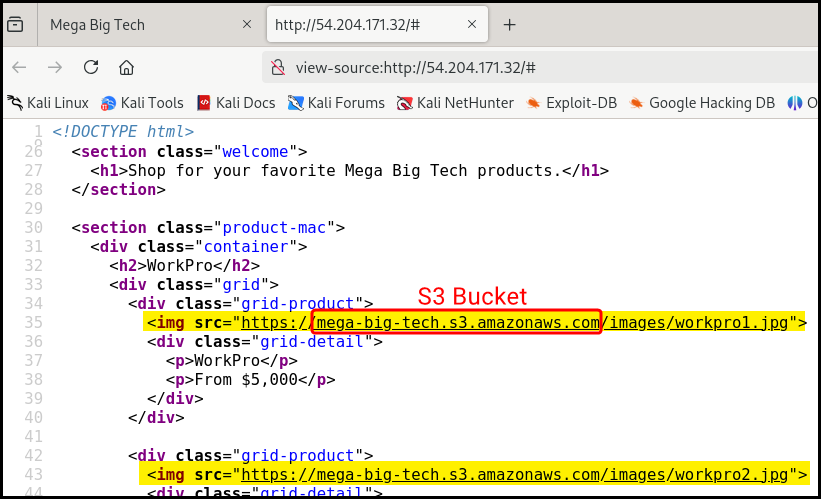Open the Firefox tab overview icon
821x499 pixels.
(x=15, y=25)
